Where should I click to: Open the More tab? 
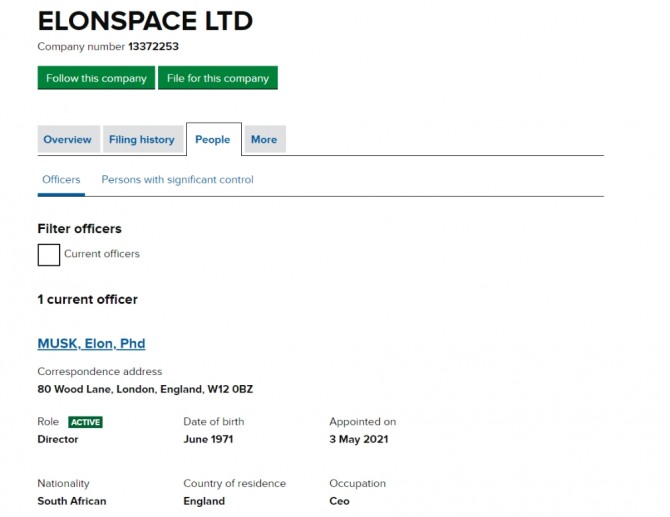[264, 140]
